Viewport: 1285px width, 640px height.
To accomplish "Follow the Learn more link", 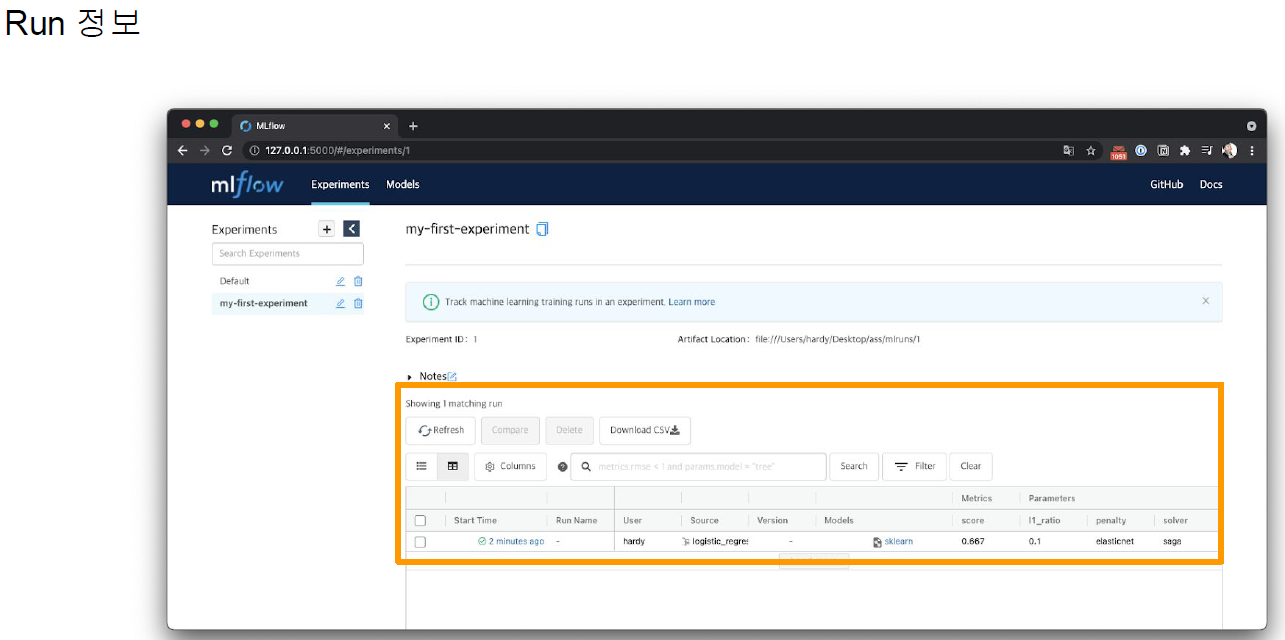I will pyautogui.click(x=692, y=302).
